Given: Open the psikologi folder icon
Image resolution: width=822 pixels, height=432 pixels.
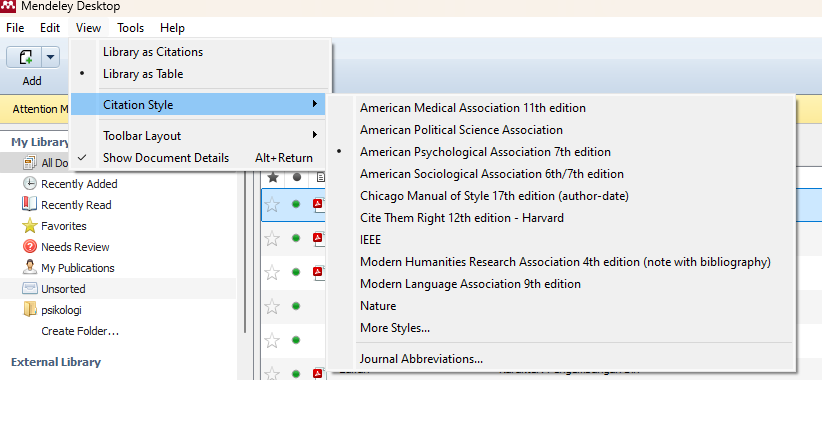Looking at the screenshot, I should point(31,310).
